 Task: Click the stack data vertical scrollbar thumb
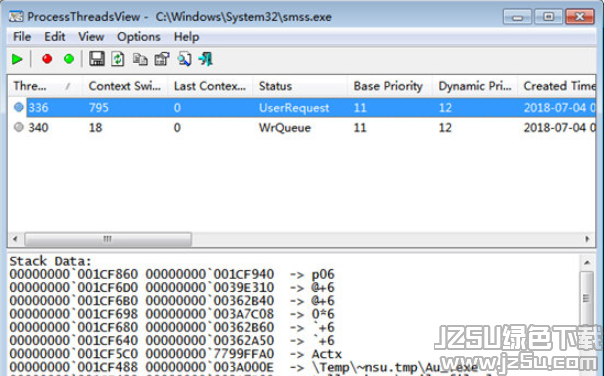point(587,299)
